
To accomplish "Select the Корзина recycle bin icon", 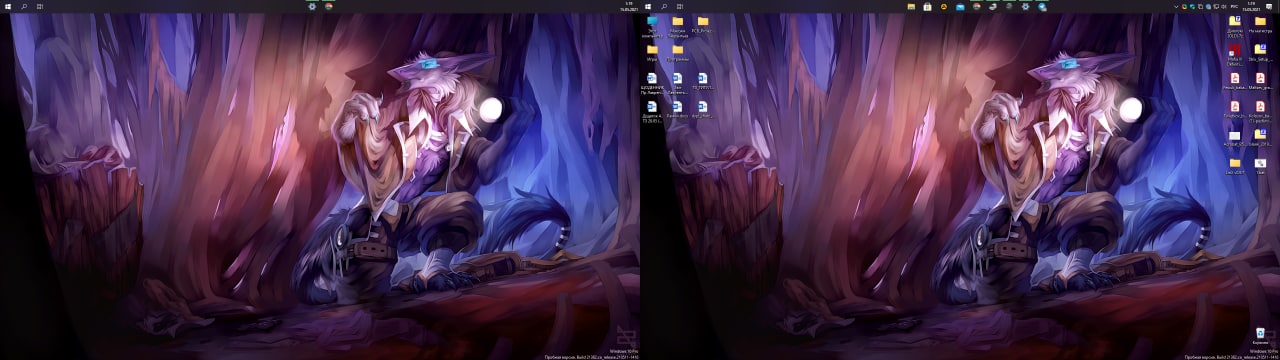I will [x=1260, y=336].
